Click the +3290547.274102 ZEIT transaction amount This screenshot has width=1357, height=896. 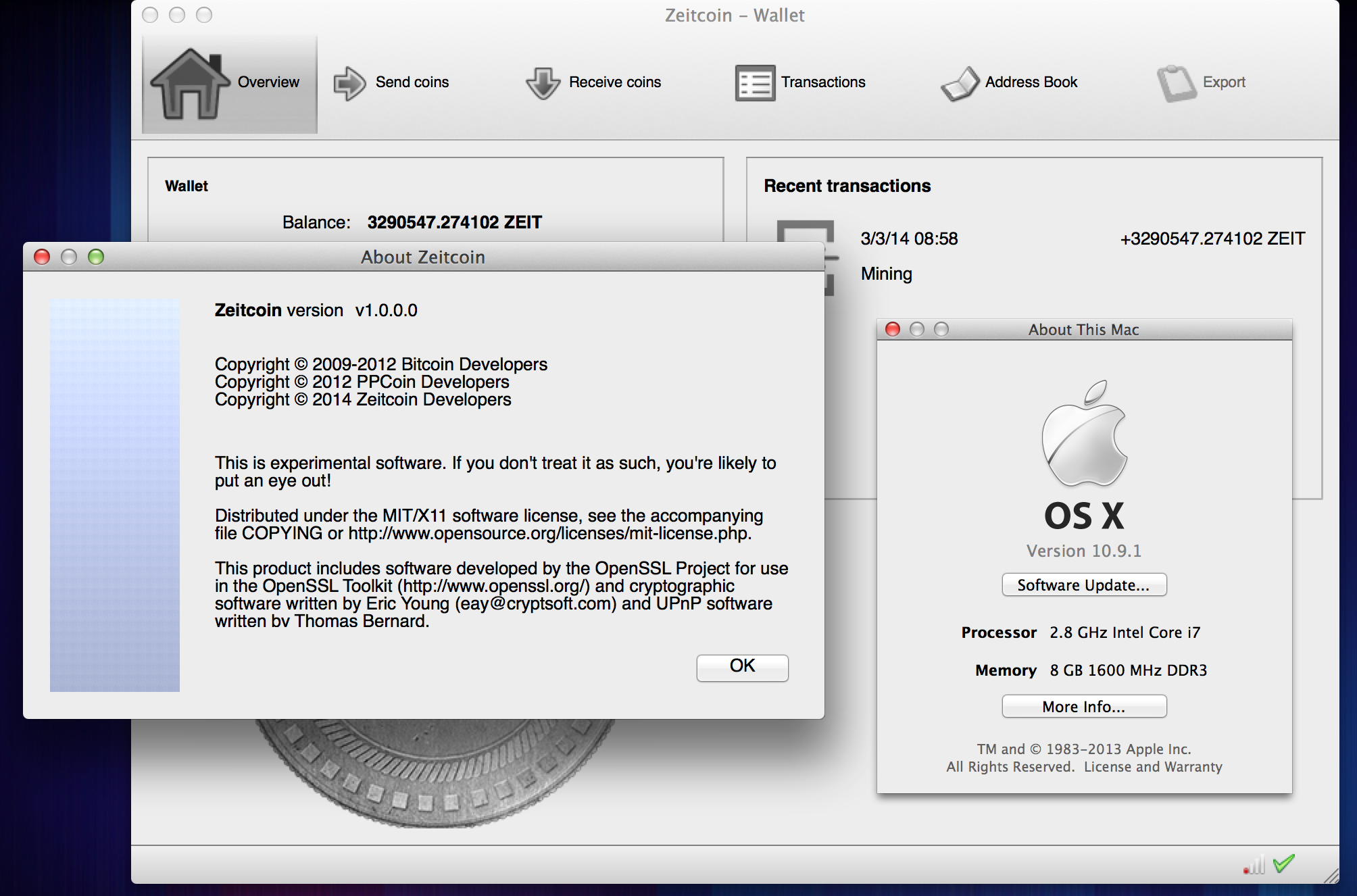coord(1212,239)
